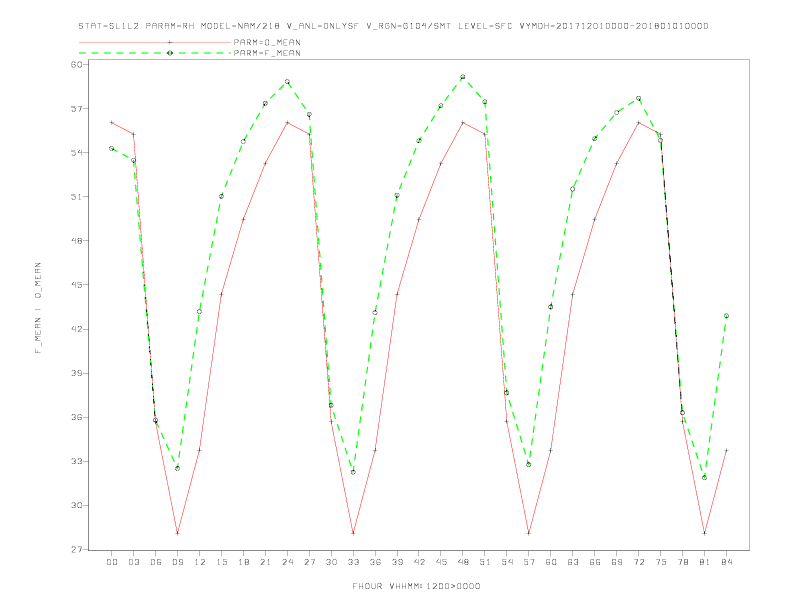792x612 pixels.
Task: Click the F_MEAN | O_MEAN vertical axis title
Action: click(x=38, y=308)
